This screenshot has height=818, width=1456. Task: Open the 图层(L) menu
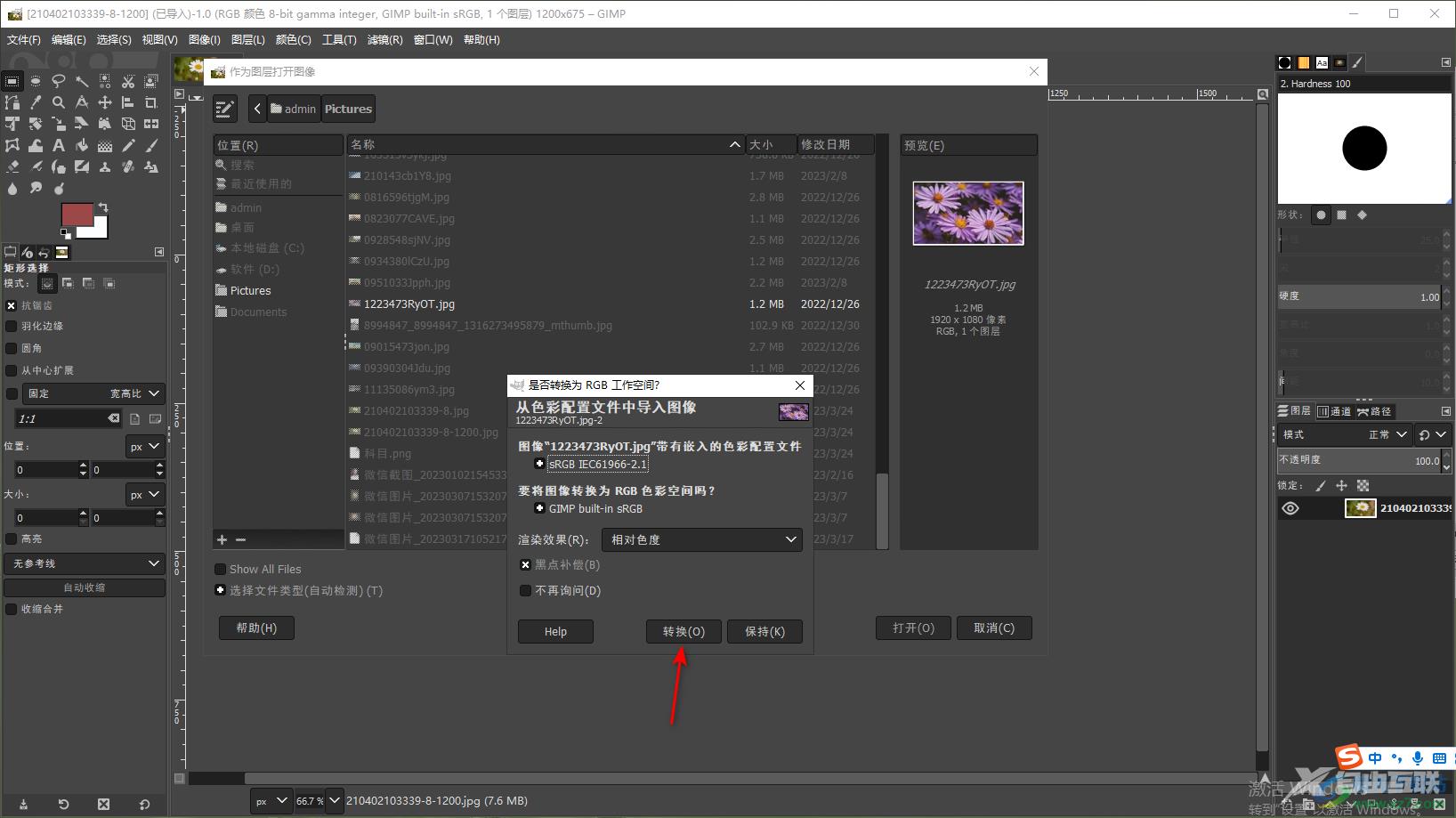(248, 40)
